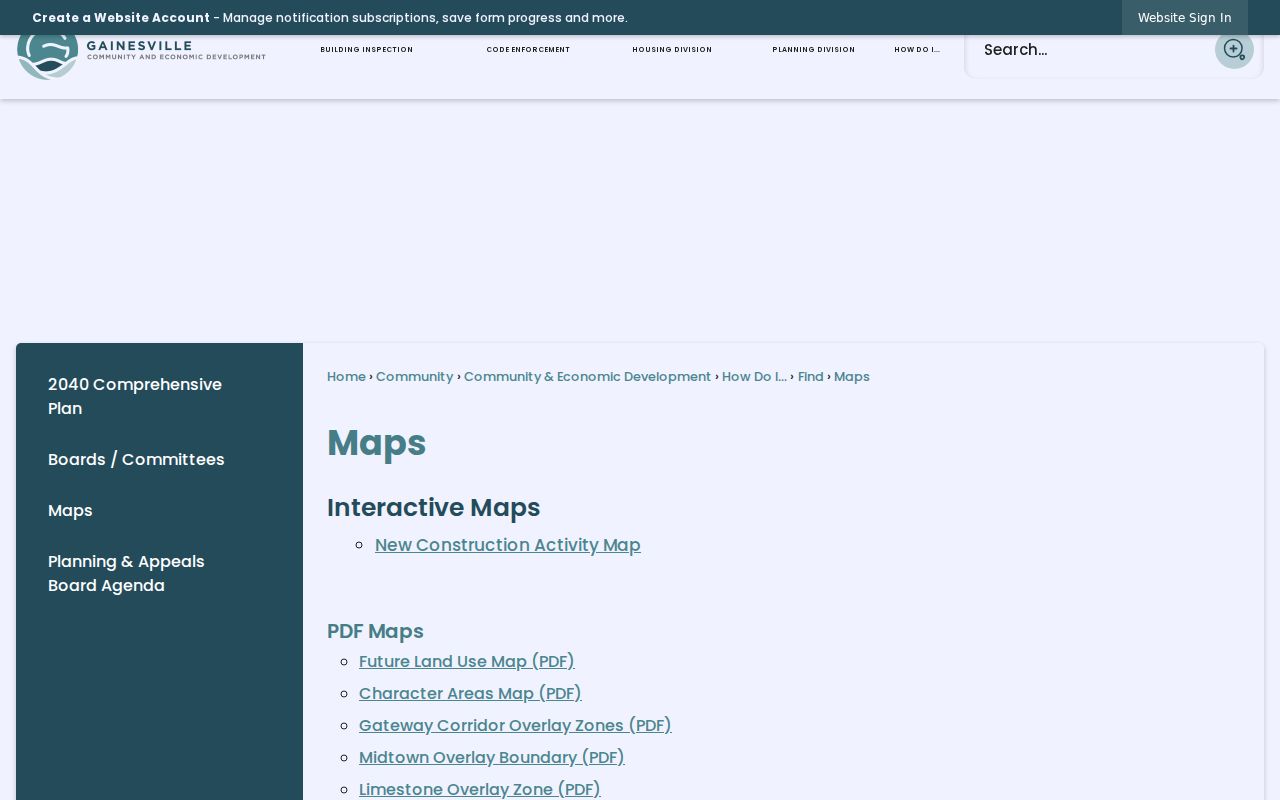Click the How Do I breadcrumb
The width and height of the screenshot is (1280, 800).
754,377
